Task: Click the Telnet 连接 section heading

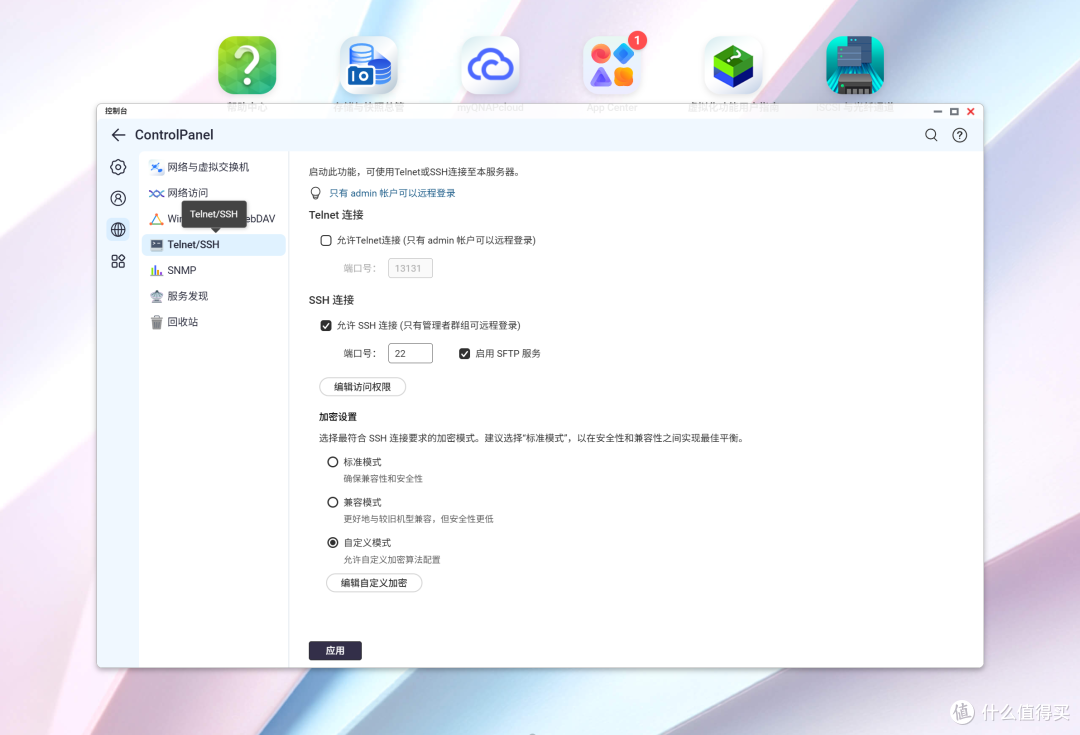Action: [336, 215]
